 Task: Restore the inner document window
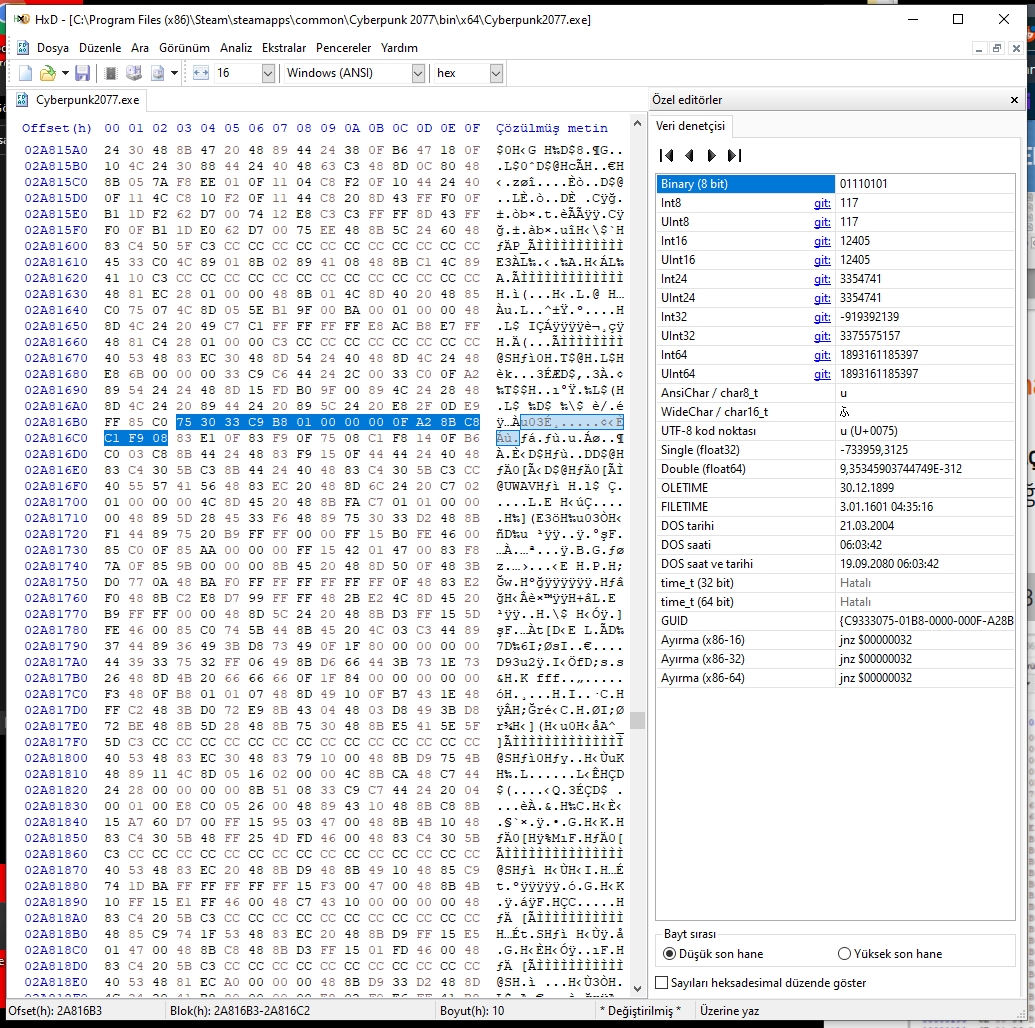pos(997,48)
